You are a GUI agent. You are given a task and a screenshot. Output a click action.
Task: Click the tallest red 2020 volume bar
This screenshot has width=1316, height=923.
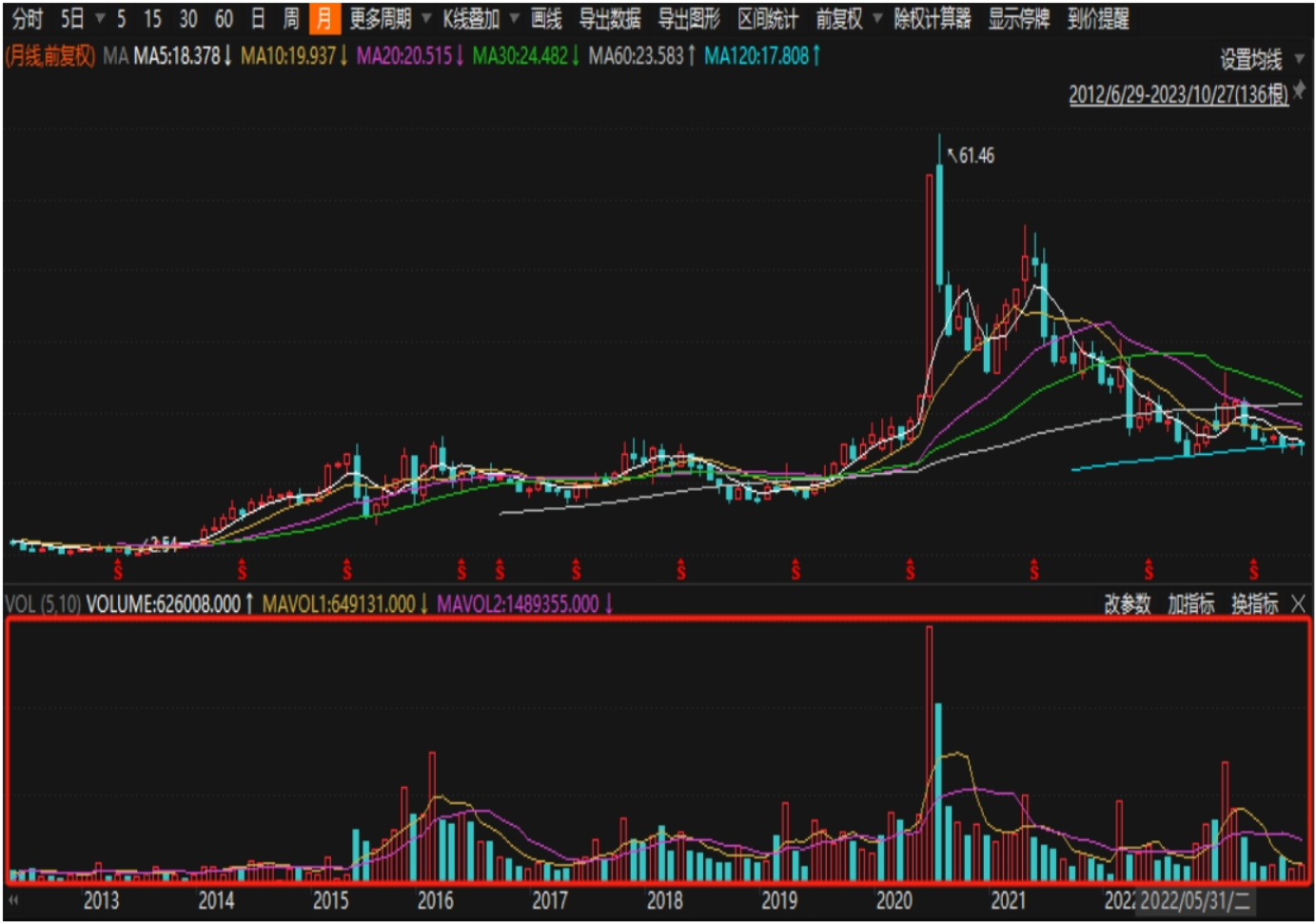929,753
